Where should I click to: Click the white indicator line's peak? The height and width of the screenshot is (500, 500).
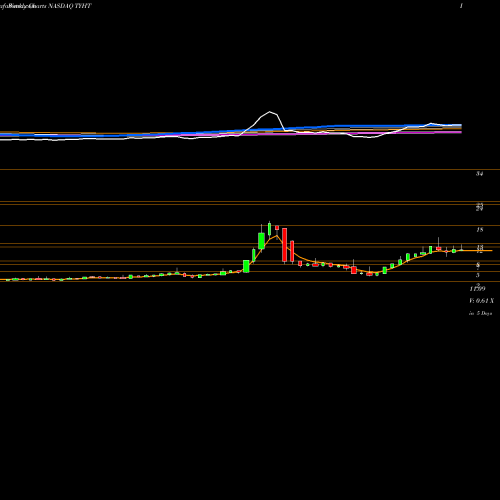(270, 112)
